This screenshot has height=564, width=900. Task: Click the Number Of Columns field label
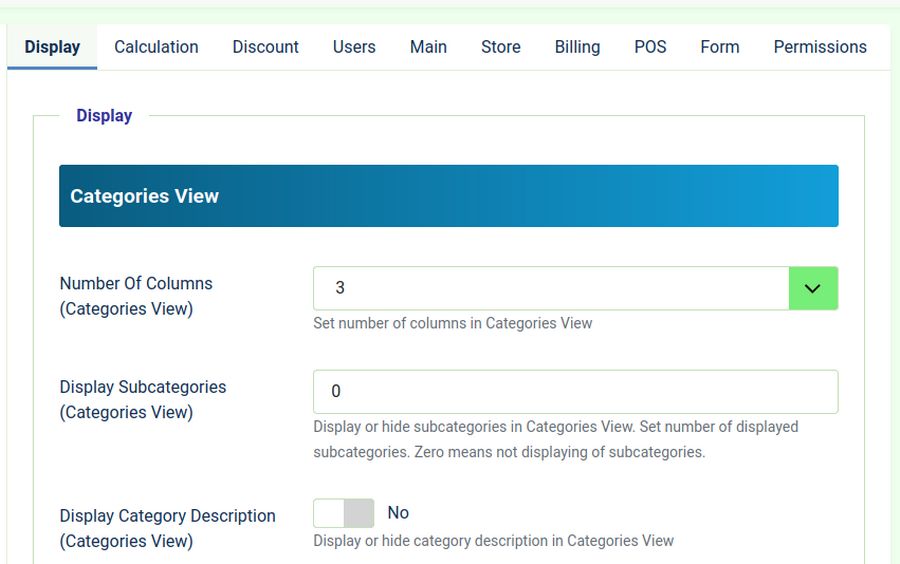coord(136,296)
